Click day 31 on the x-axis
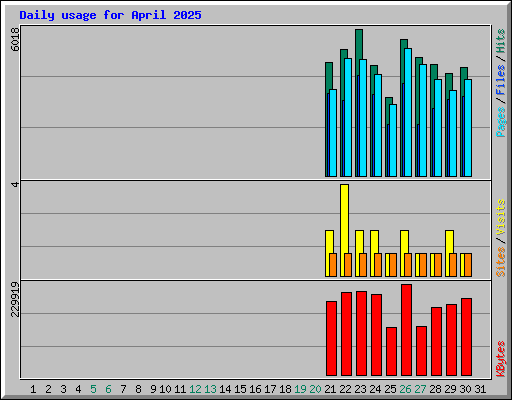The width and height of the screenshot is (512, 400). tap(480, 389)
